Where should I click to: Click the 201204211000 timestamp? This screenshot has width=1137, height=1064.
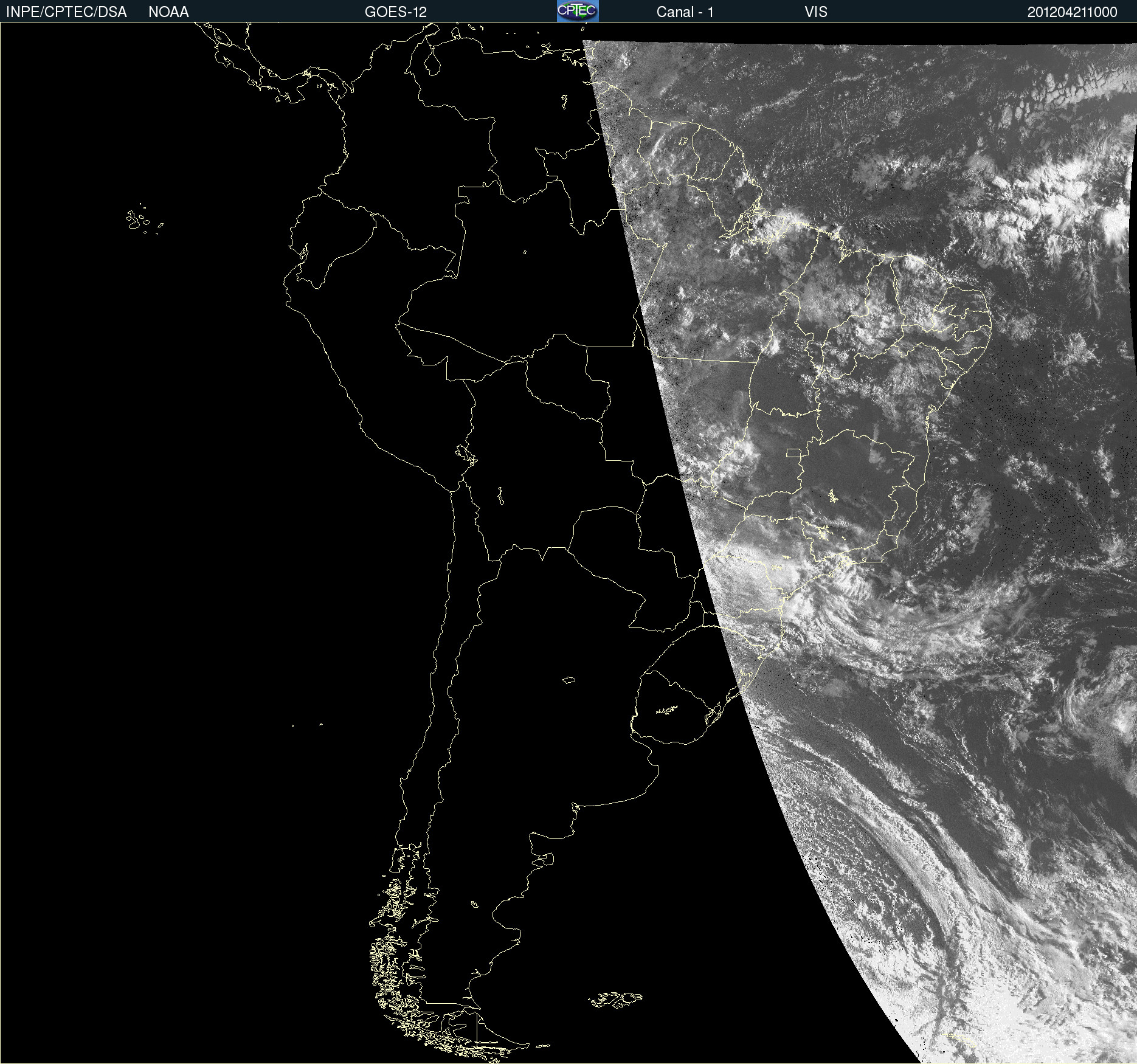(x=1072, y=12)
